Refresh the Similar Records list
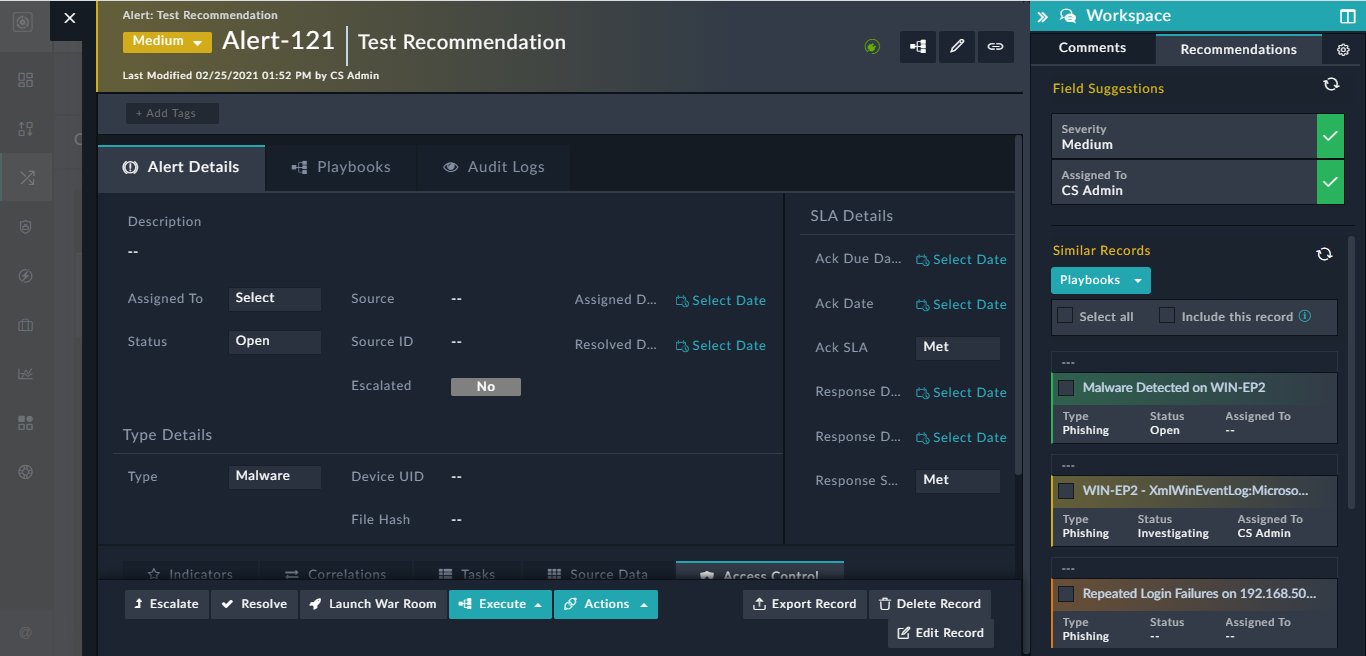1366x656 pixels. tap(1324, 254)
